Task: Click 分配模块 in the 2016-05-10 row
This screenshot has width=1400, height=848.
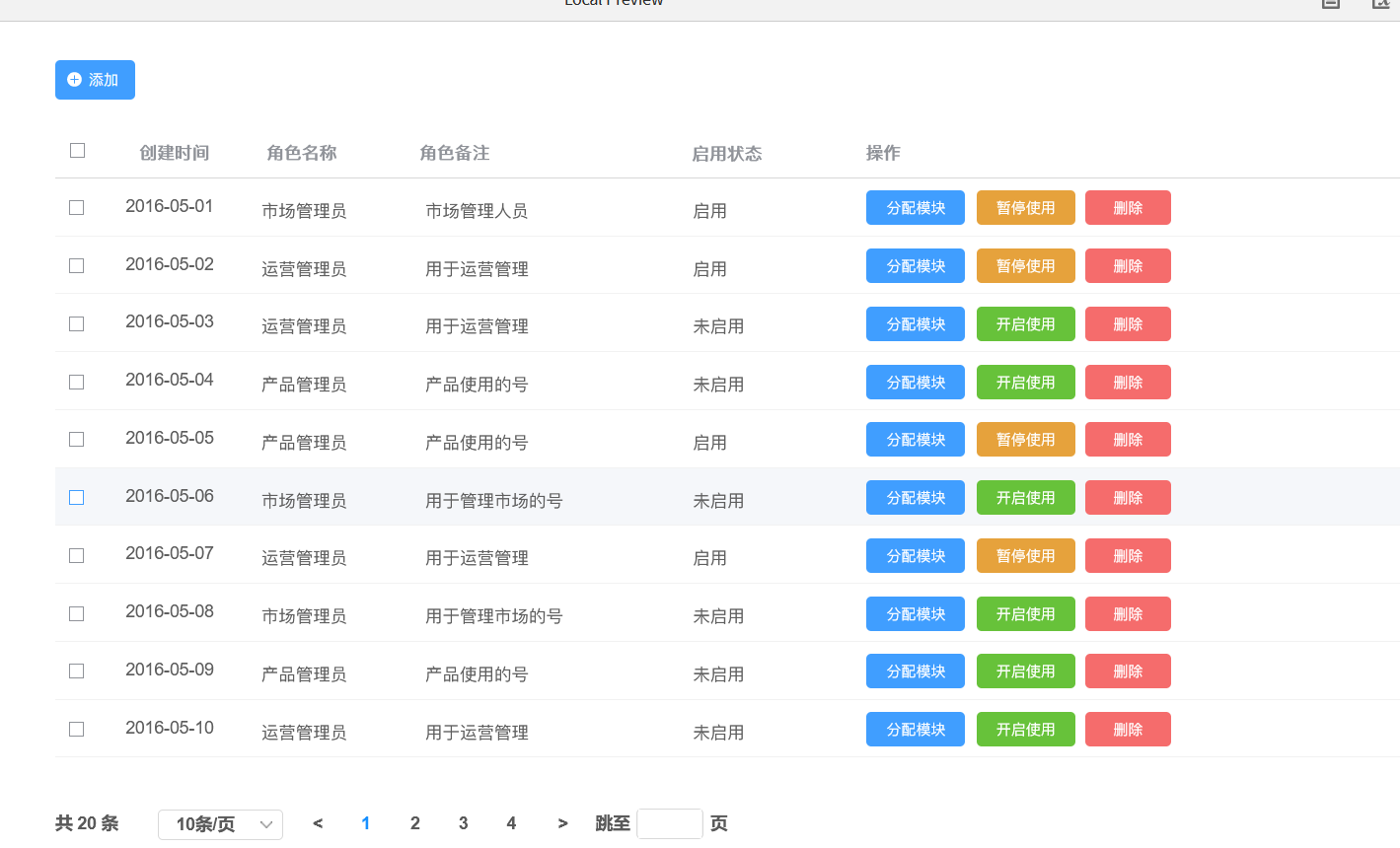Action: (x=916, y=730)
